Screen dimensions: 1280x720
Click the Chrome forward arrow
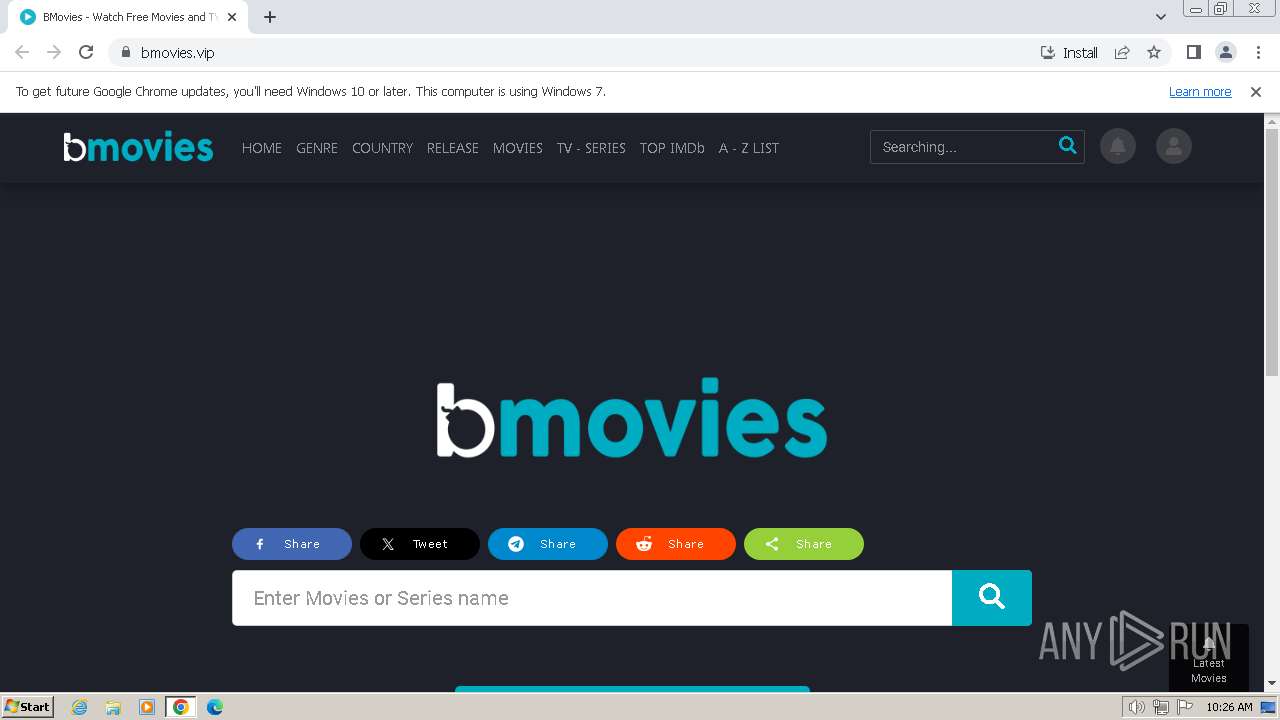pyautogui.click(x=54, y=52)
